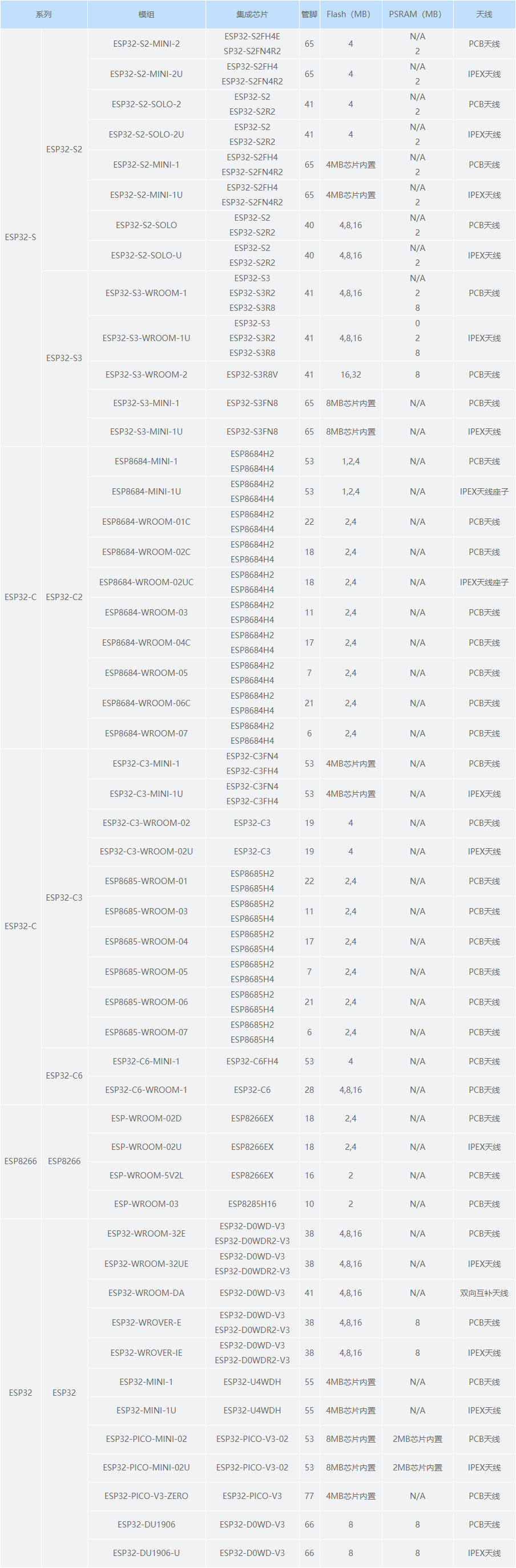
Task: Open the ESP32-C6-WROOM-1 module entry
Action: 146,1089
